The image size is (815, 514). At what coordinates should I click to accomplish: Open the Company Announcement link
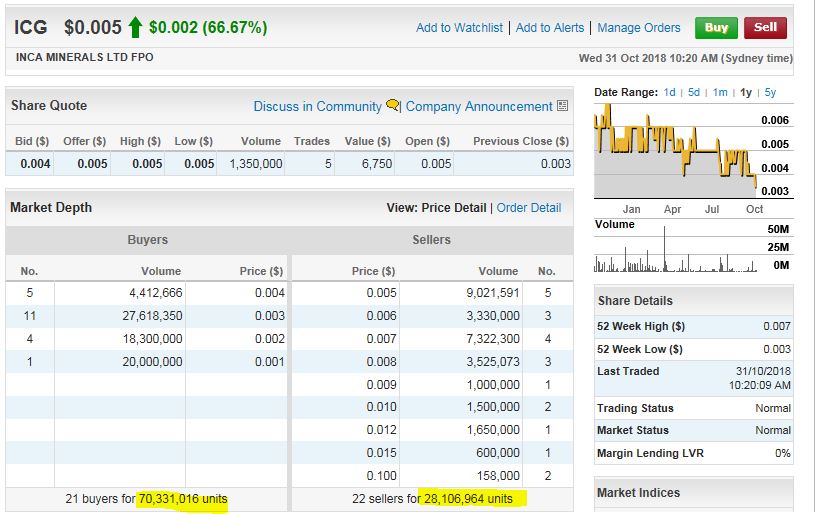[x=479, y=107]
